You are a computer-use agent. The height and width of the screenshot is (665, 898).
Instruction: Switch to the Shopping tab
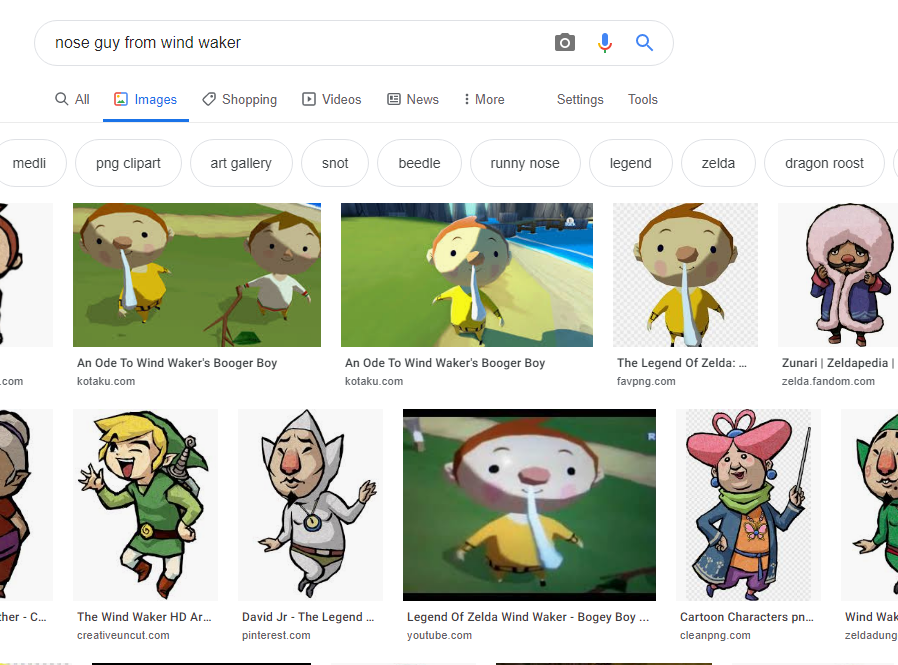[x=239, y=99]
